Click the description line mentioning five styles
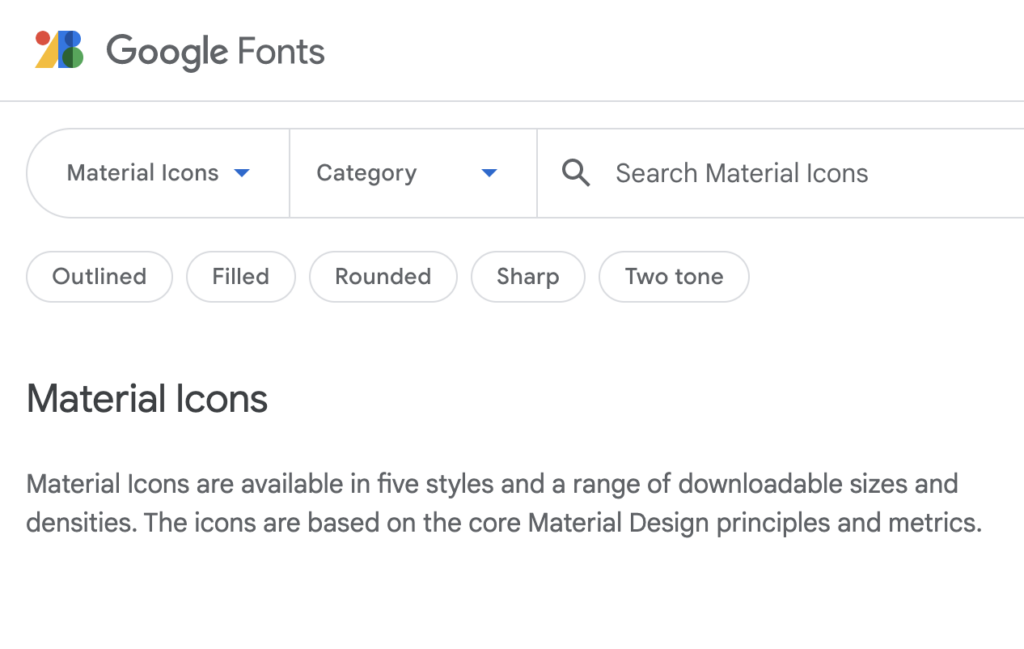 coord(492,485)
